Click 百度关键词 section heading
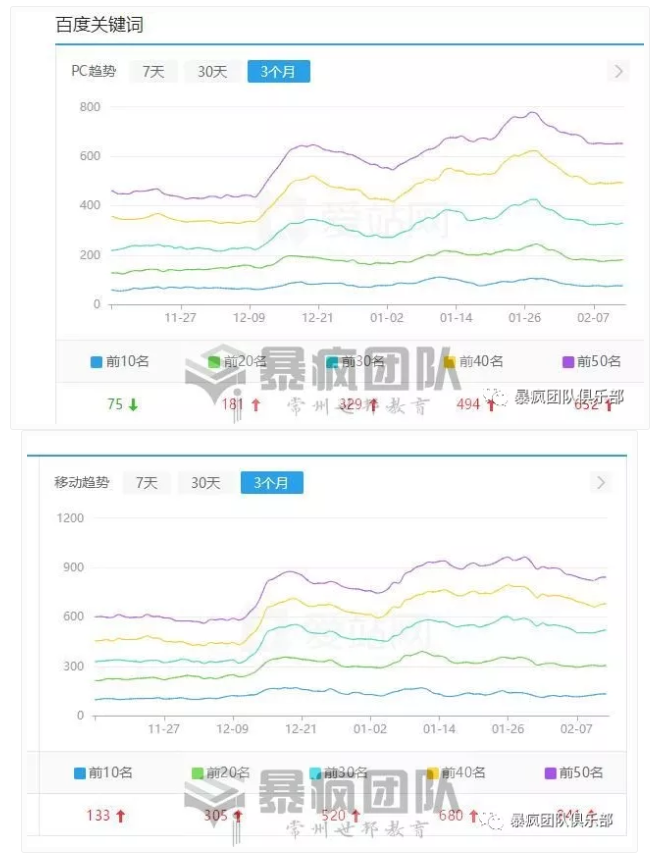Screen dimensions: 653x862 99,23
